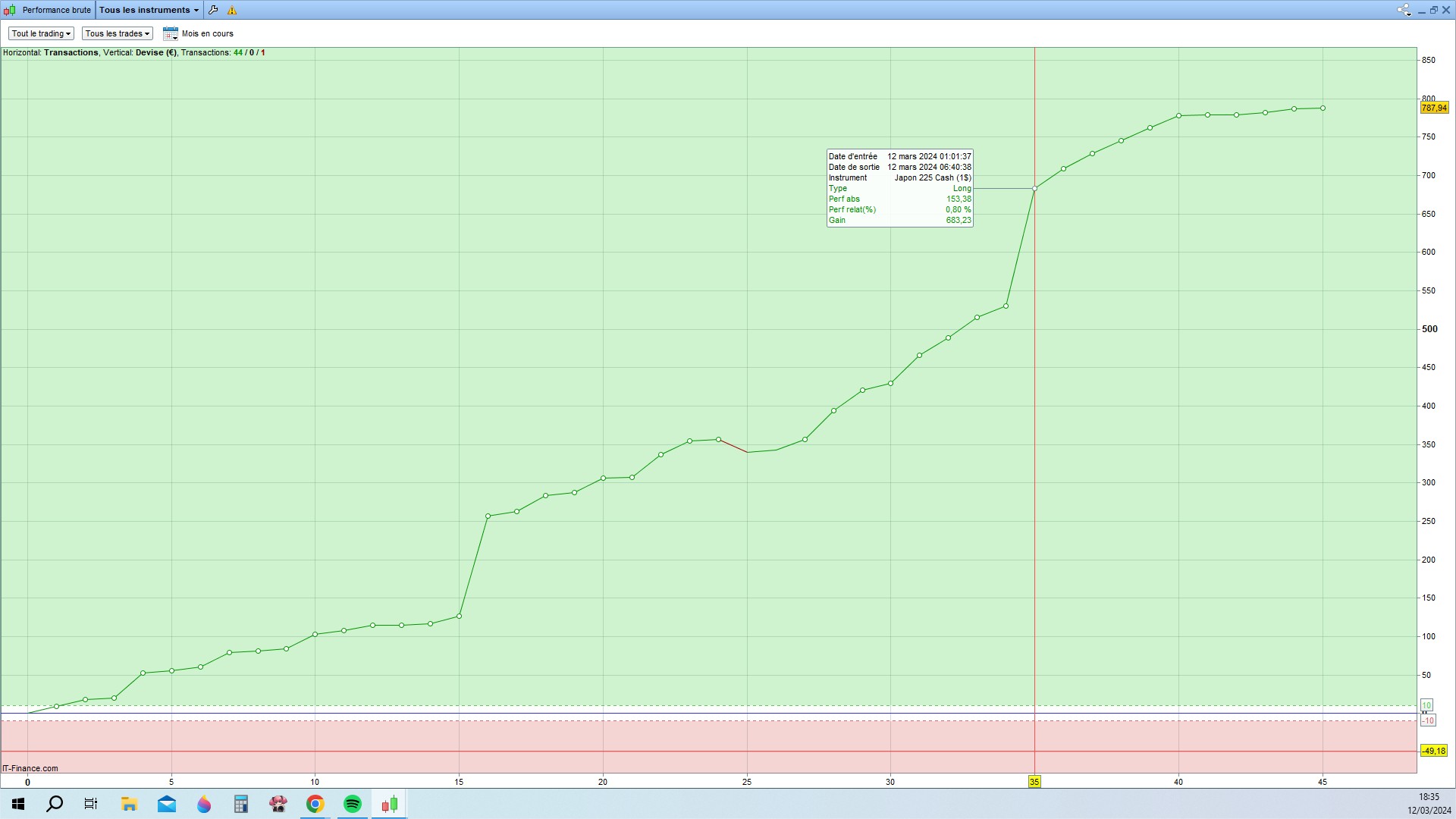Click the yellow 787,94 value label
The width and height of the screenshot is (1456, 819).
(x=1433, y=108)
